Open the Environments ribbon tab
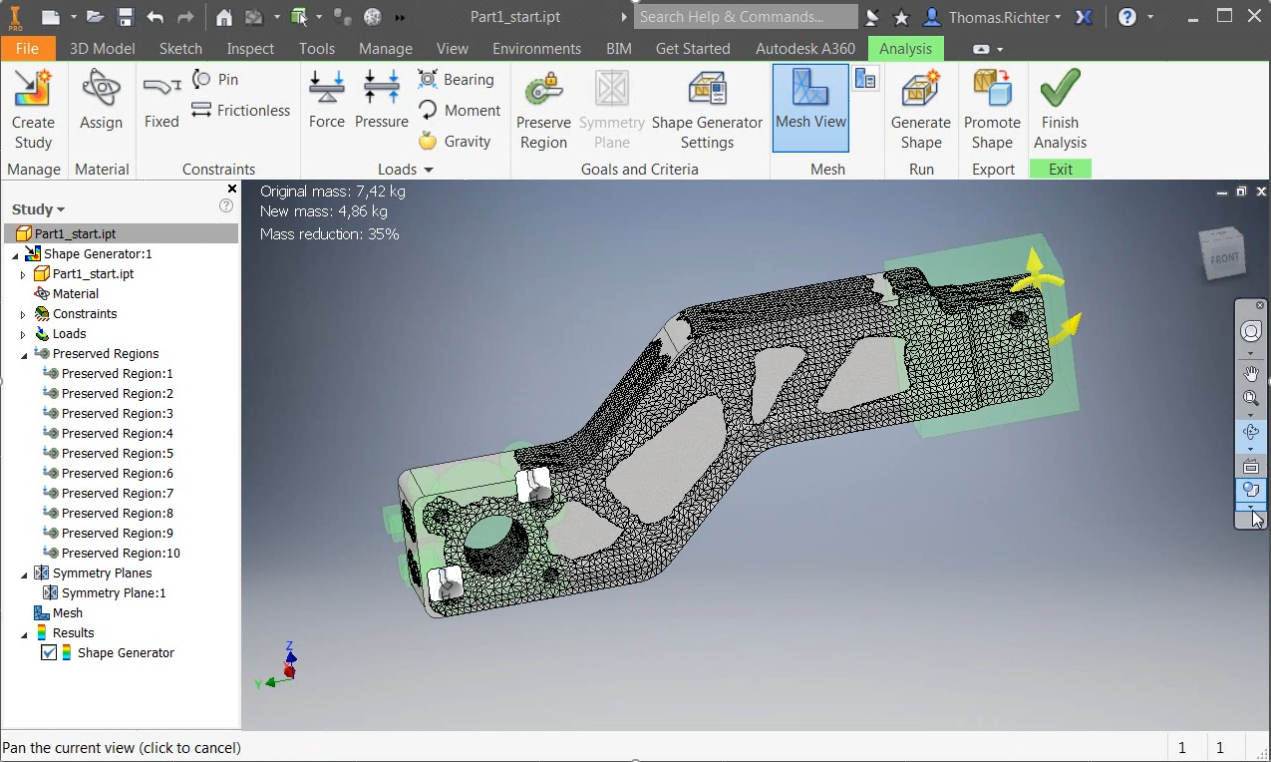 537,48
